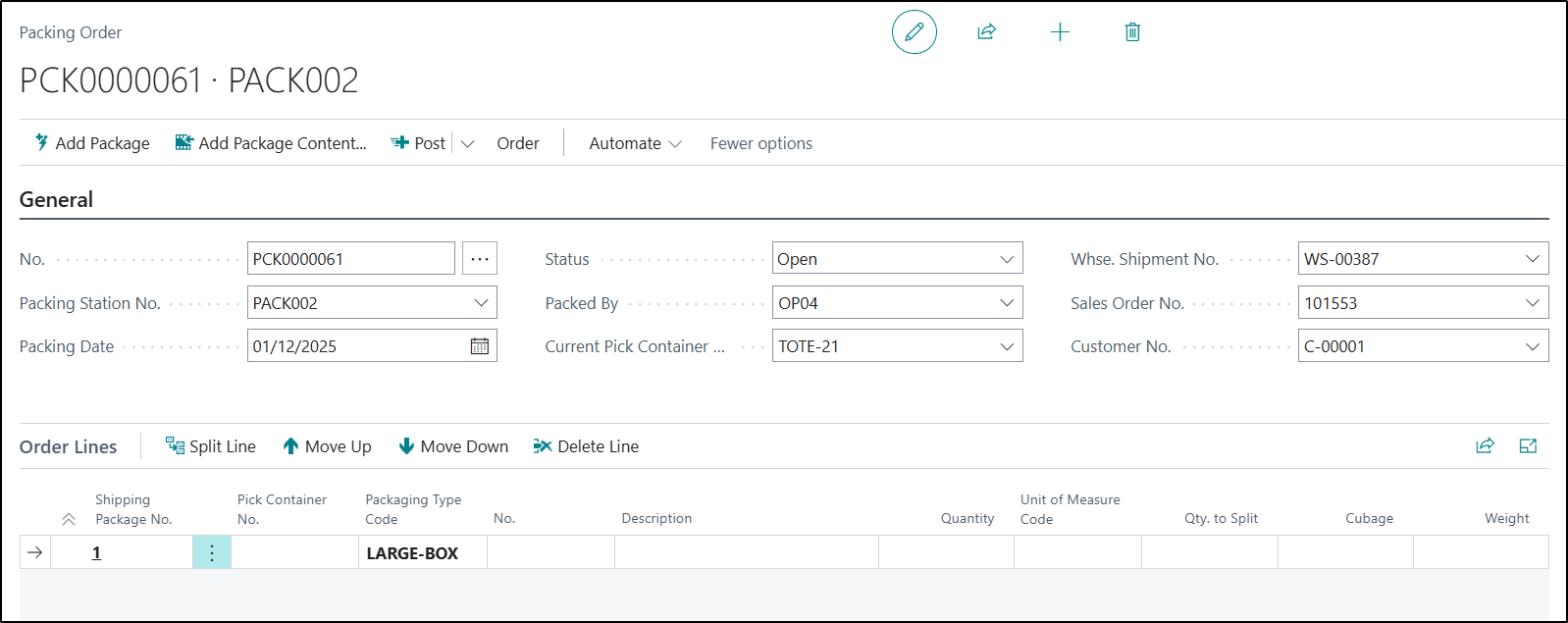The width and height of the screenshot is (1568, 623).
Task: Expand the Customer No. dropdown
Action: click(x=1532, y=346)
